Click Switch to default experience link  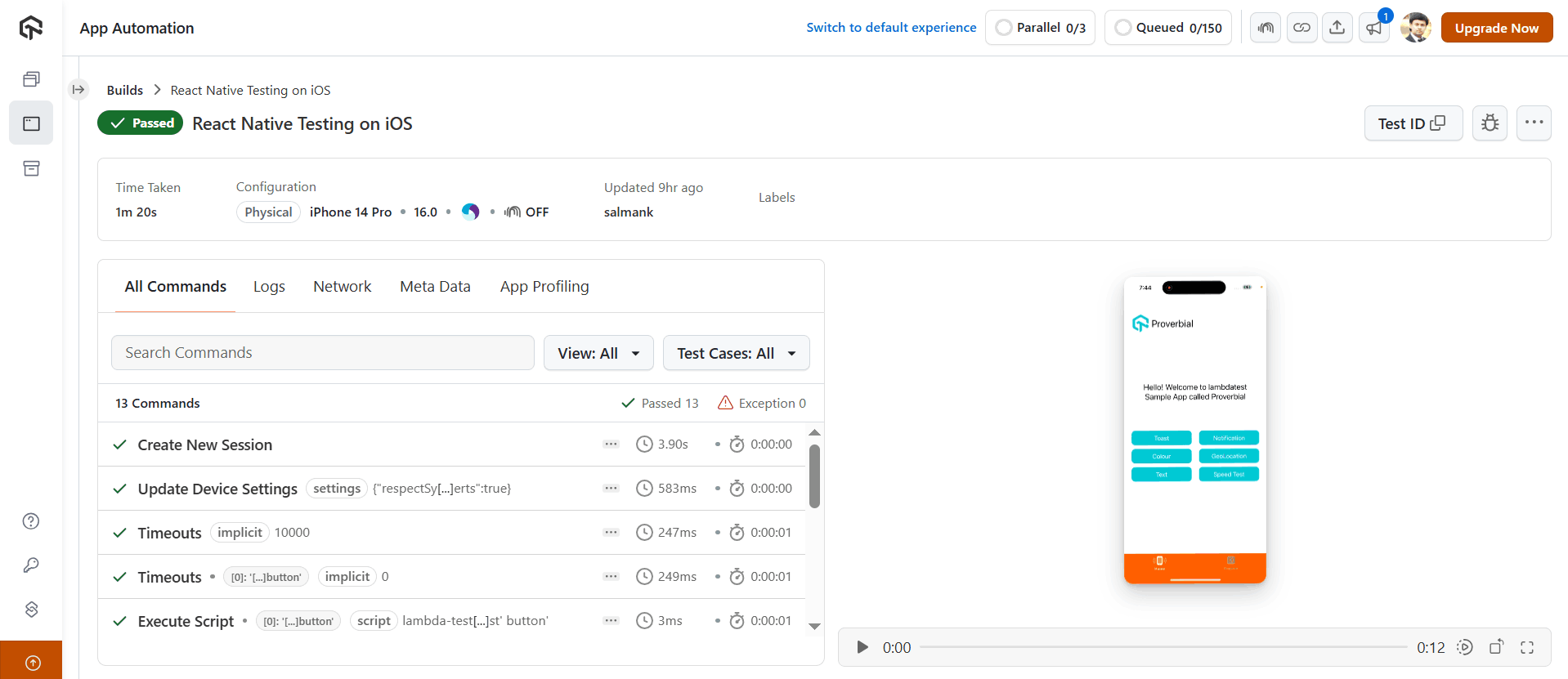click(x=891, y=28)
